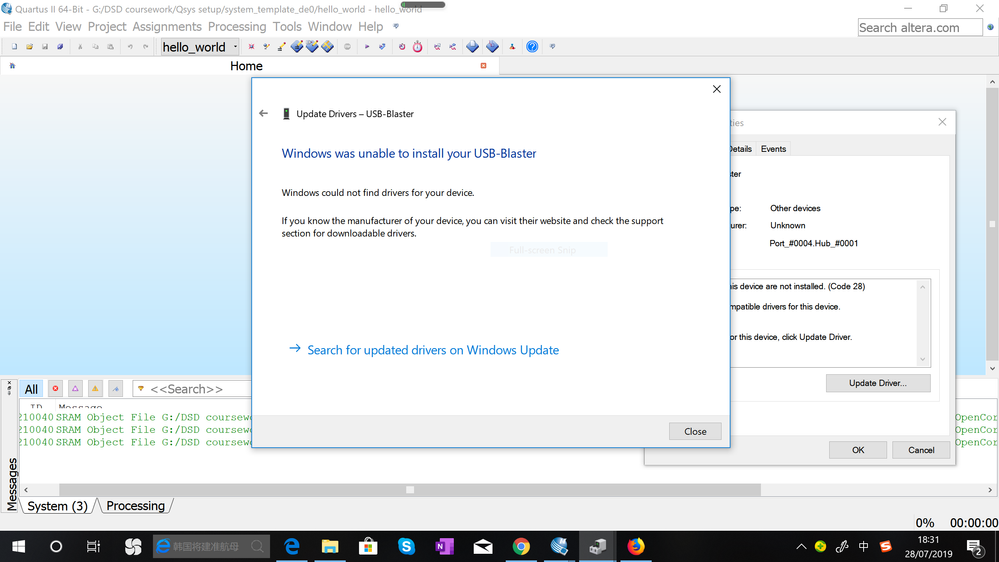
Task: Click the Start Compilation toolbar icon
Action: coord(367,47)
